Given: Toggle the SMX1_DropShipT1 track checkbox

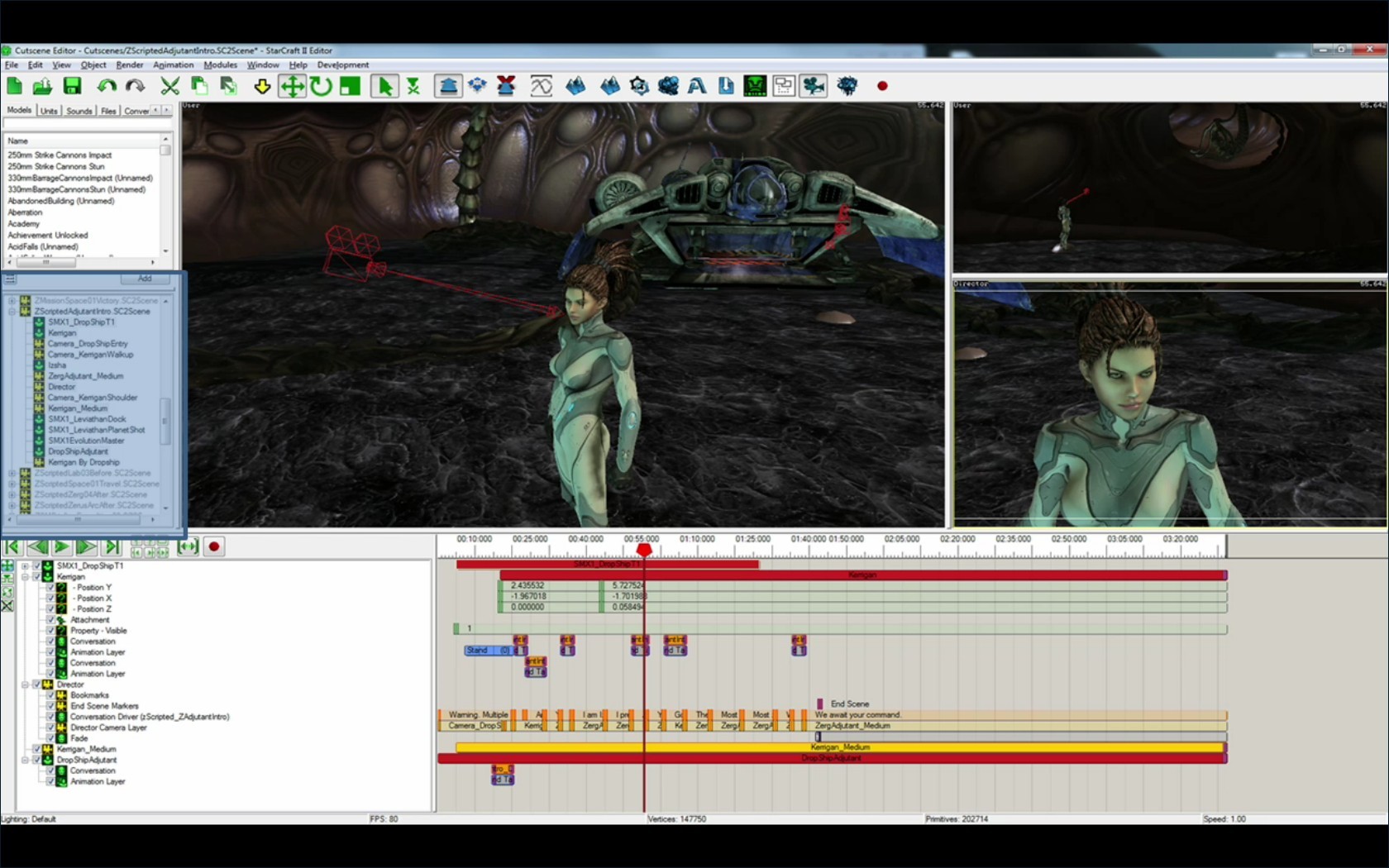Looking at the screenshot, I should click(36, 566).
